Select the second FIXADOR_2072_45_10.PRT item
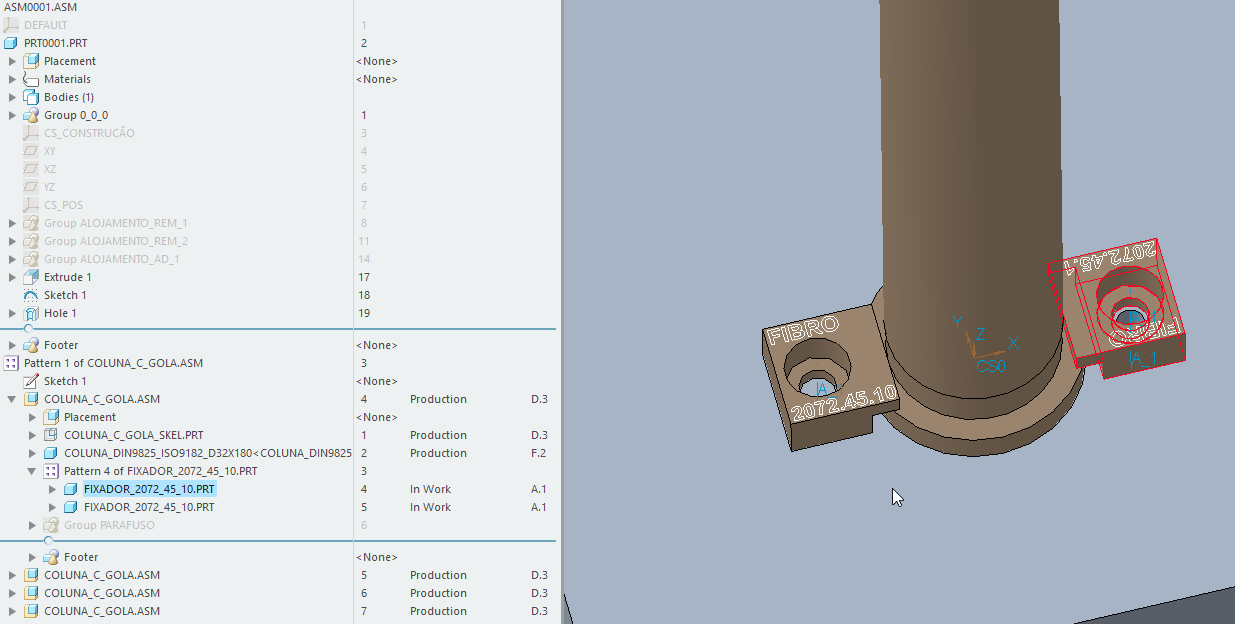The image size is (1235, 624). coord(148,507)
